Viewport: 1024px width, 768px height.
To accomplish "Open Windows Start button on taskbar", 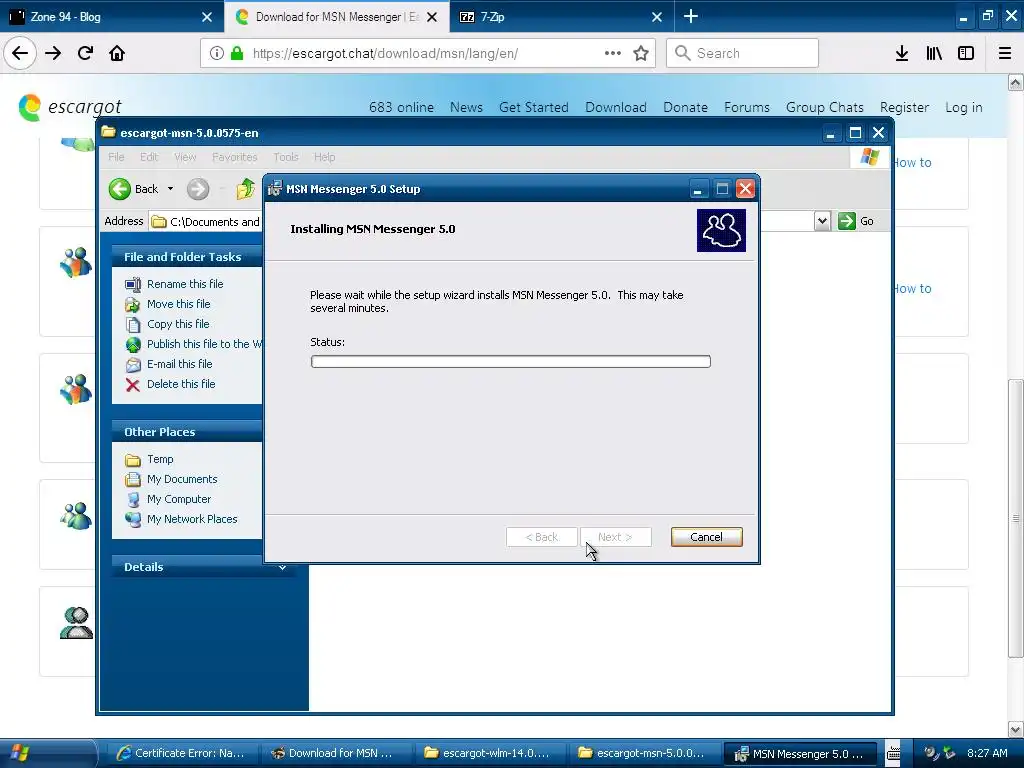I will click(x=47, y=753).
